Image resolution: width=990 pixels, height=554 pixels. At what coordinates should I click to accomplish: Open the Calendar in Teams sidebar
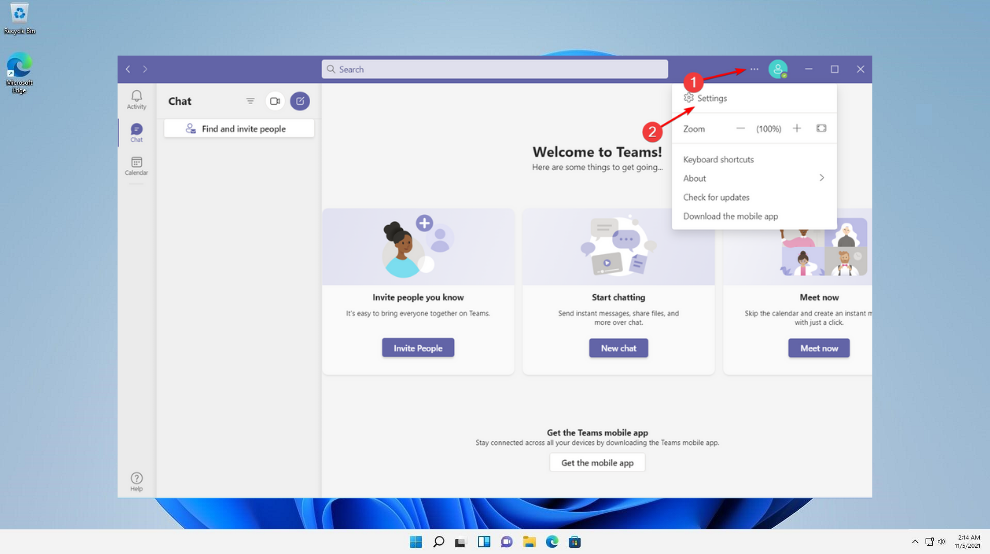pos(136,166)
